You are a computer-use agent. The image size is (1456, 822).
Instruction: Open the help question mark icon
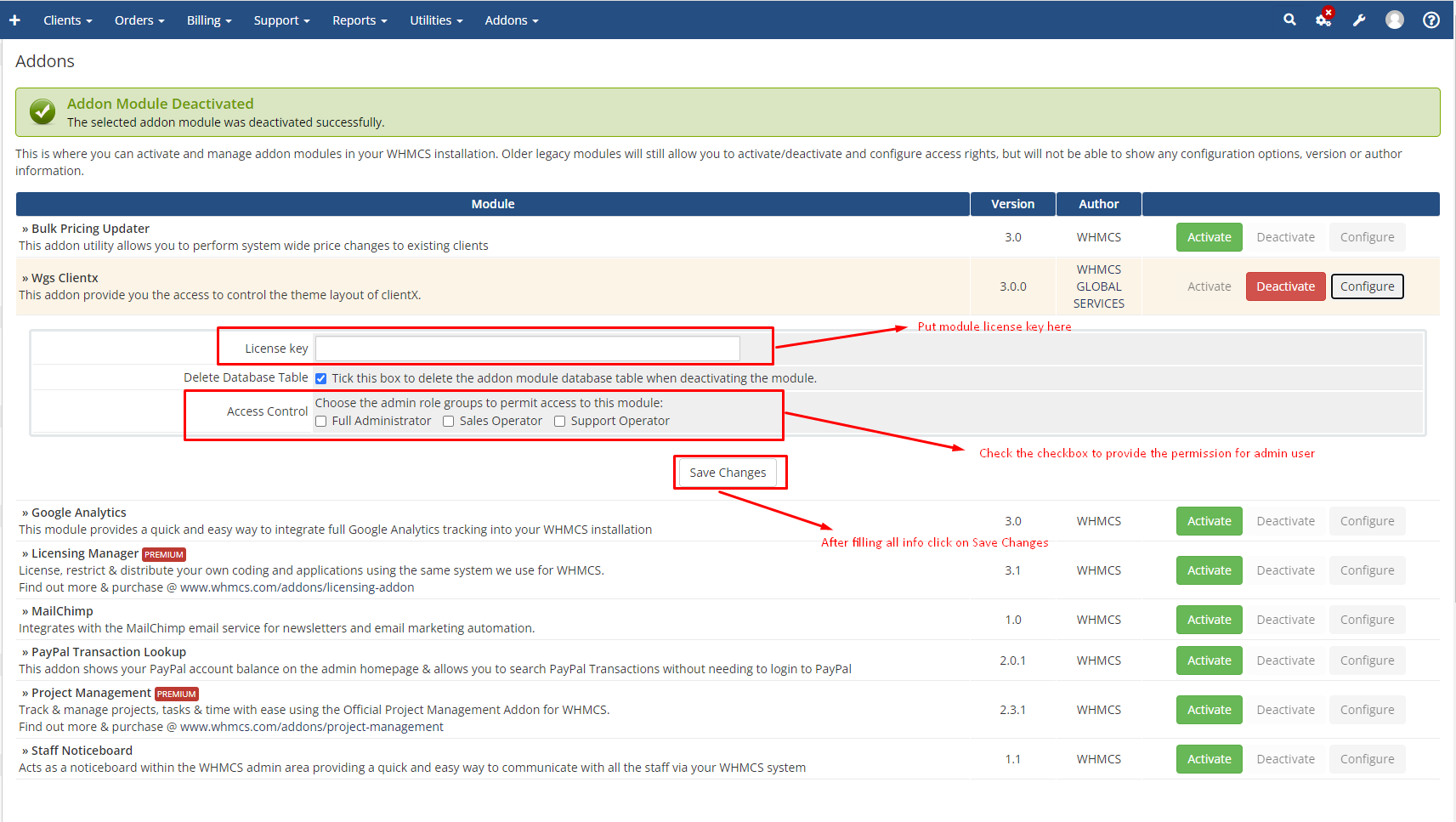coord(1431,20)
